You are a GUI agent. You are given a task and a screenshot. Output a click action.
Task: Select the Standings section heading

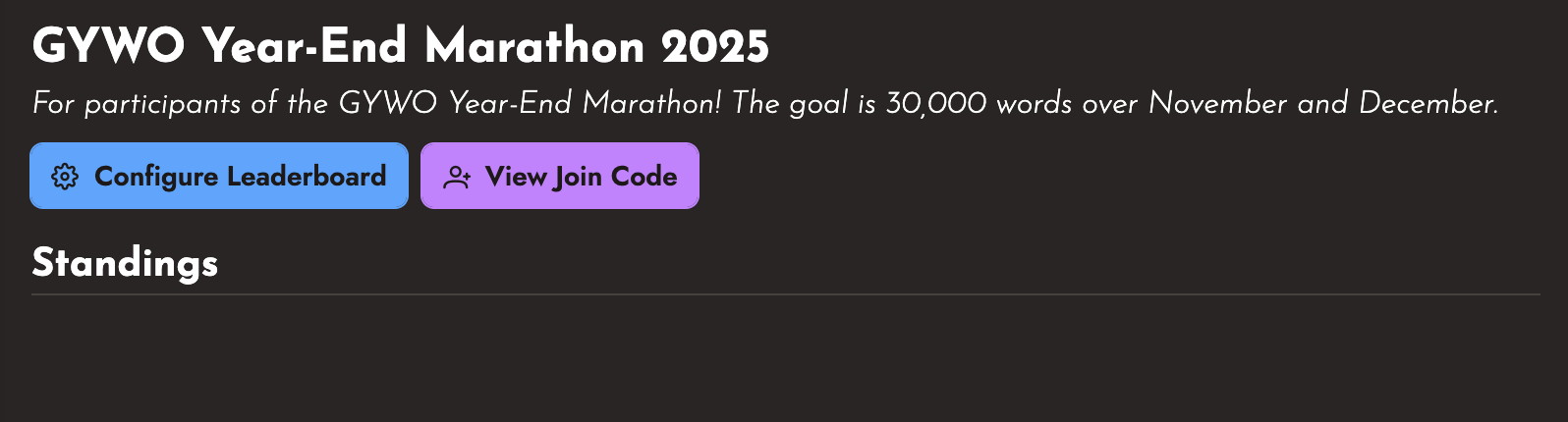pos(125,263)
